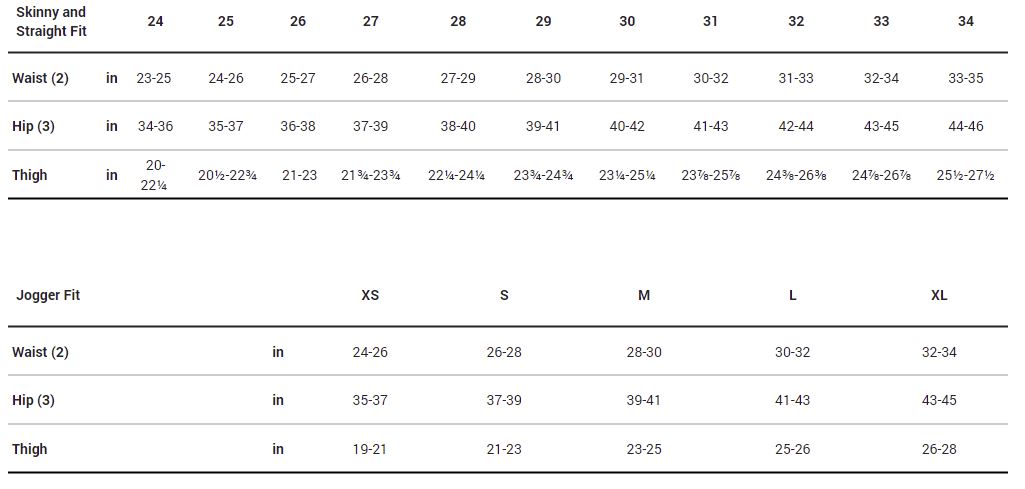
Task: Select the XS column header
Action: [370, 296]
